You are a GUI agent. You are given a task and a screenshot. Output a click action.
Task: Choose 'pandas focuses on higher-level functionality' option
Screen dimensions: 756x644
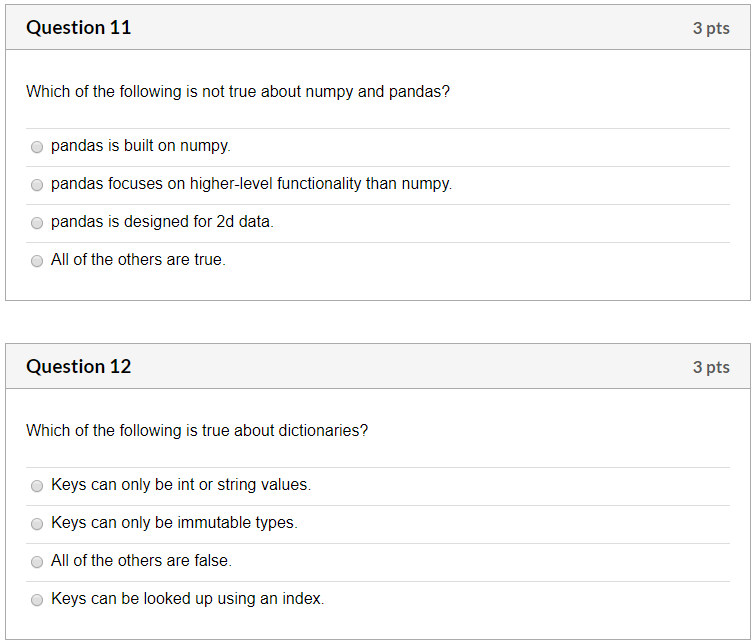[x=37, y=185]
